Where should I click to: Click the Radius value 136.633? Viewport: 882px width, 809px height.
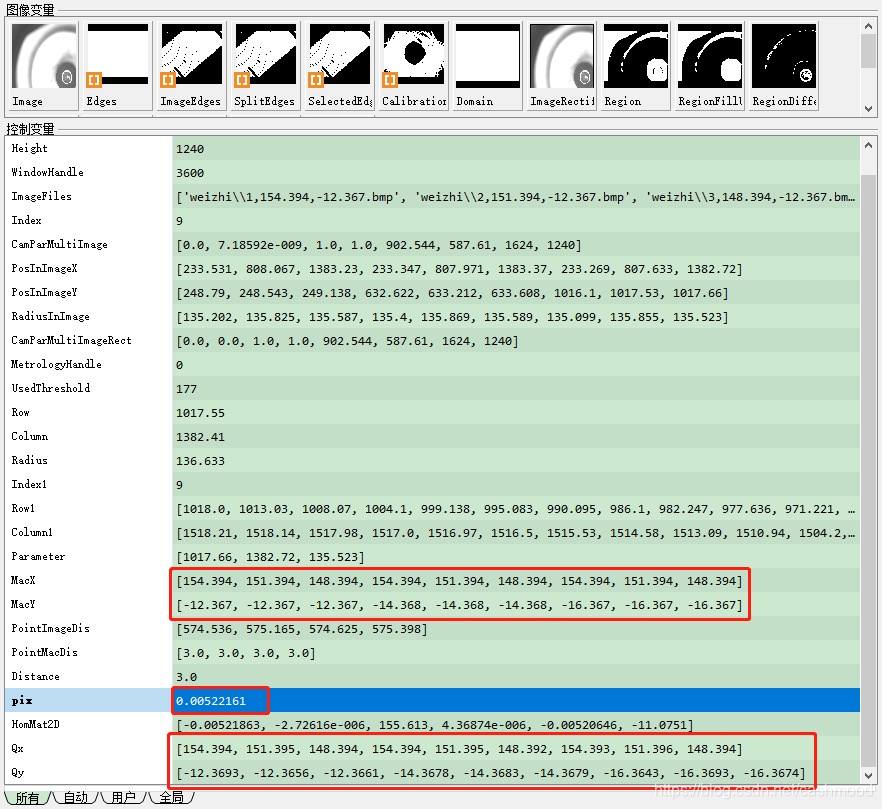click(x=200, y=461)
